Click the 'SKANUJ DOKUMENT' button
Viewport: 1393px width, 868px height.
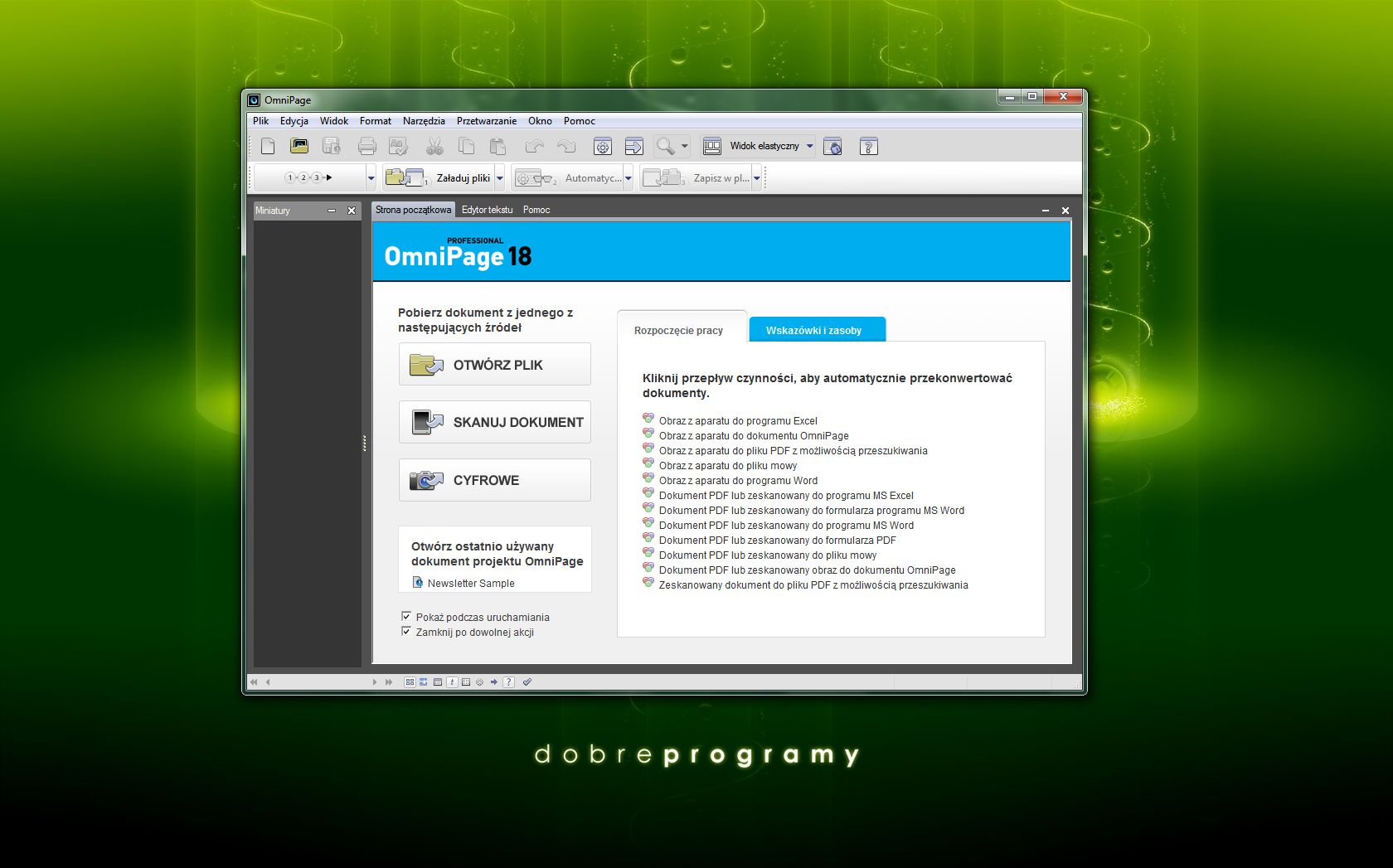point(495,422)
